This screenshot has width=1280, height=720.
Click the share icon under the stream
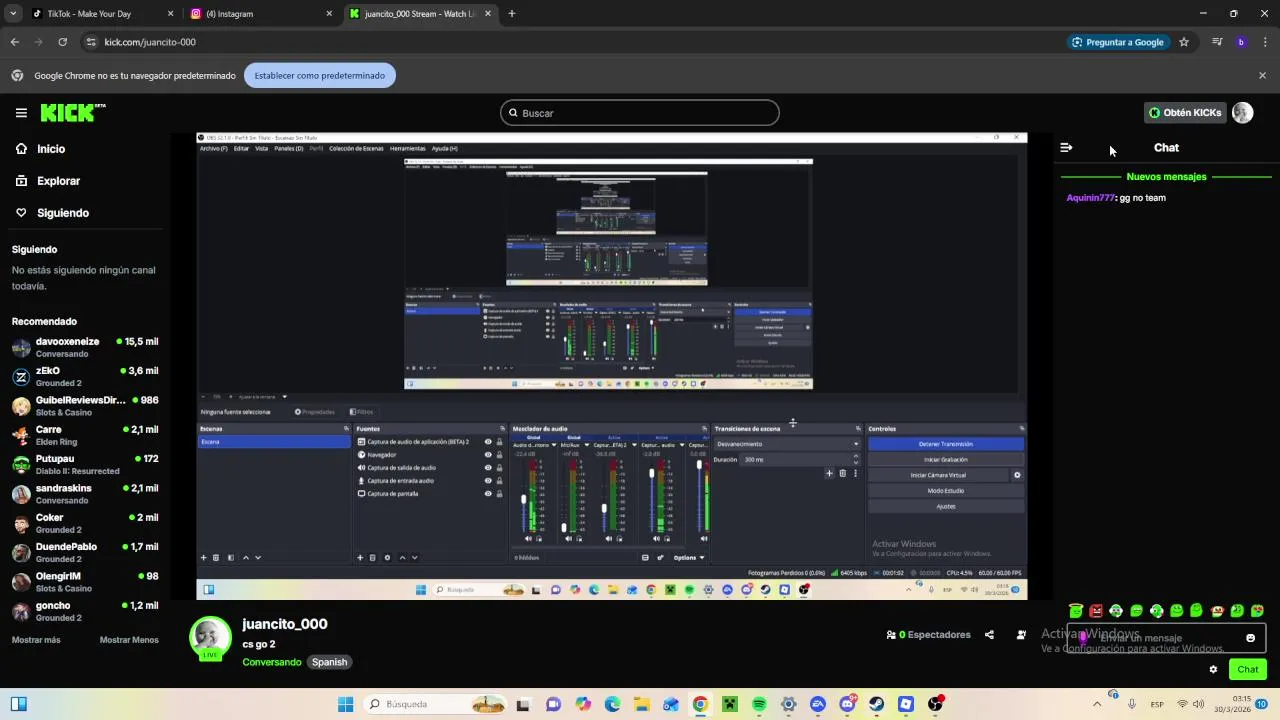coord(989,635)
